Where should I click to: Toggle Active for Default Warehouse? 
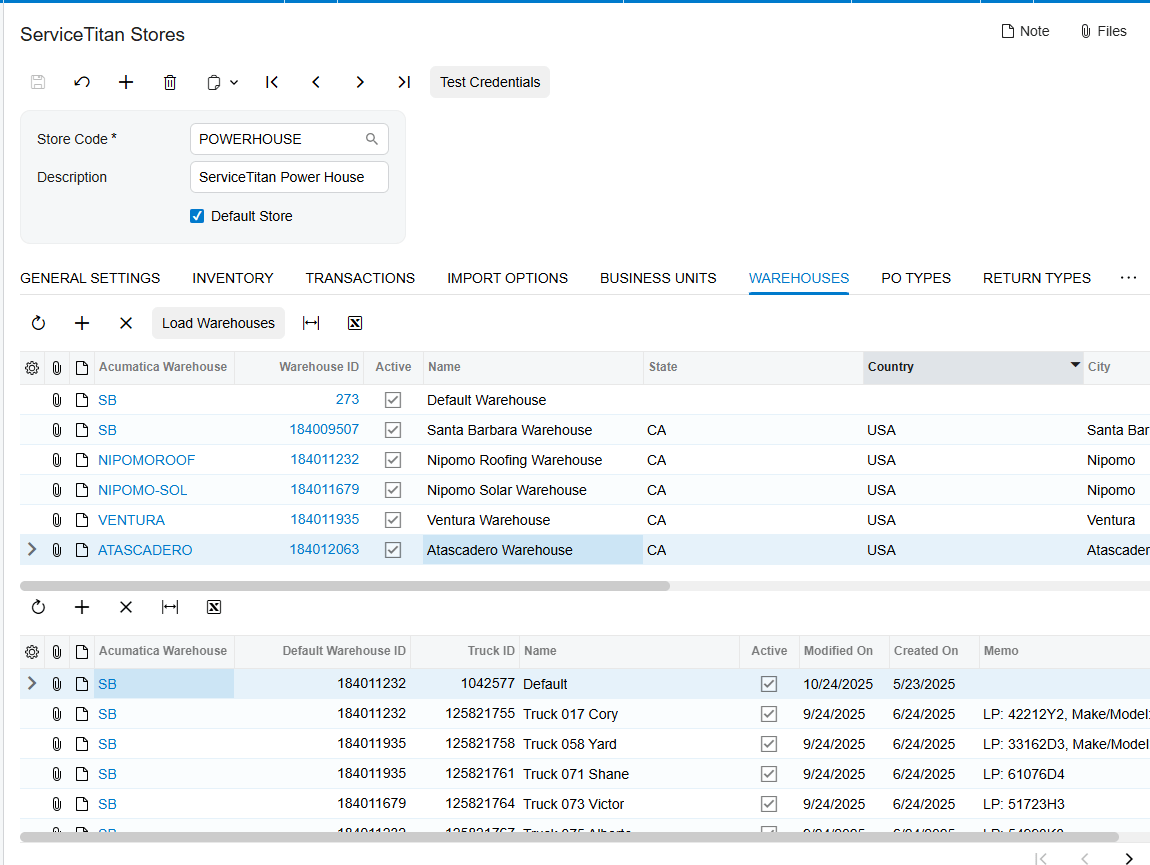click(393, 400)
